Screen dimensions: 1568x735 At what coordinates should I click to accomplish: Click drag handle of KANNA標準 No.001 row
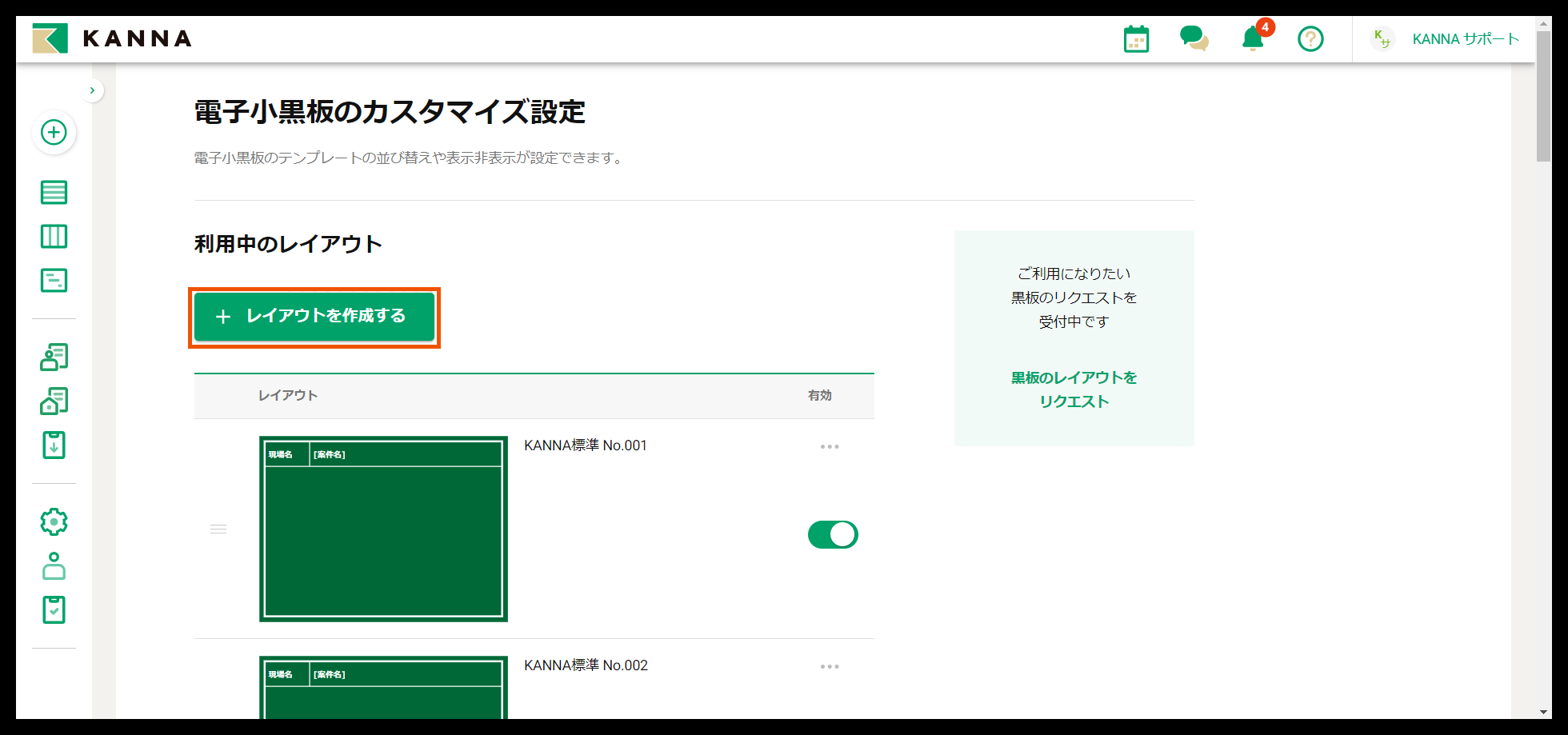218,529
